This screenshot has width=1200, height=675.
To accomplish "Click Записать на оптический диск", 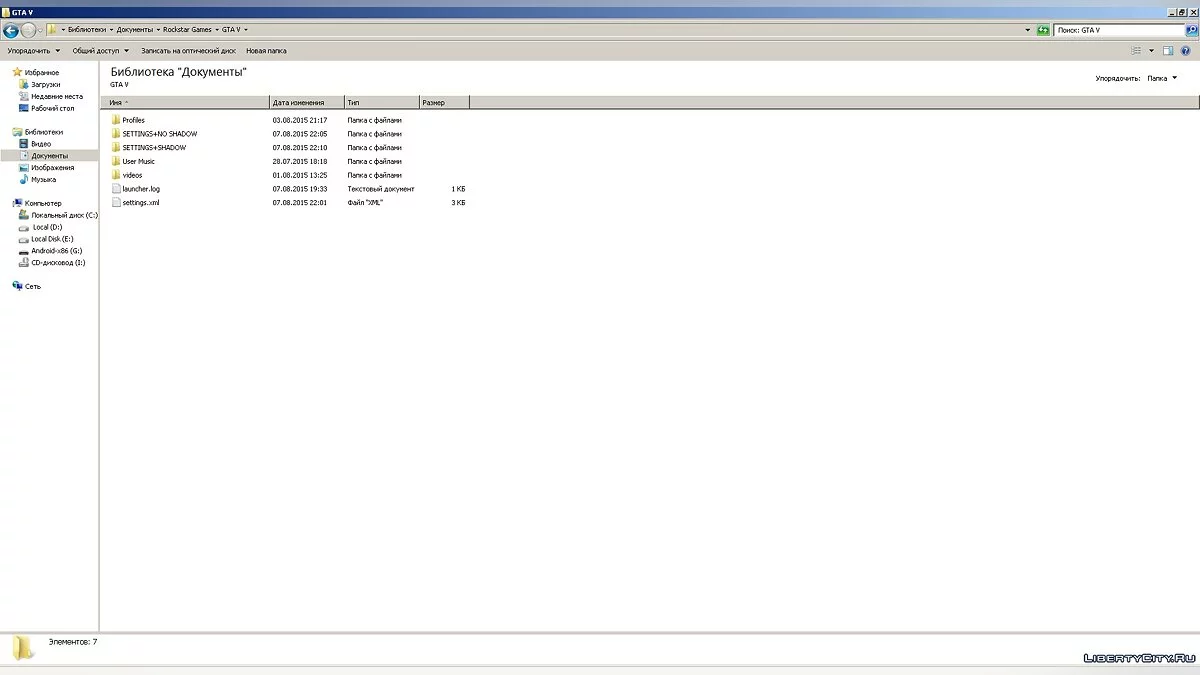I will [x=188, y=50].
